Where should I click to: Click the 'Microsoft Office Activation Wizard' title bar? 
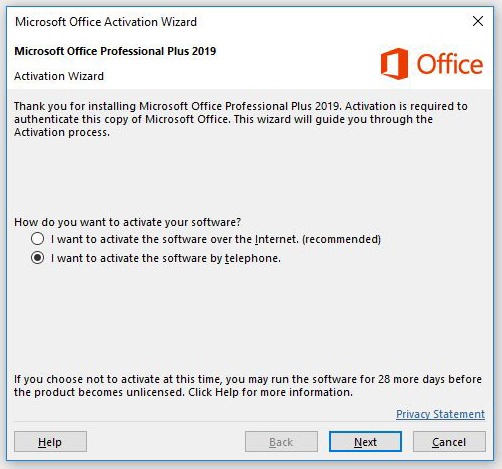[106, 22]
